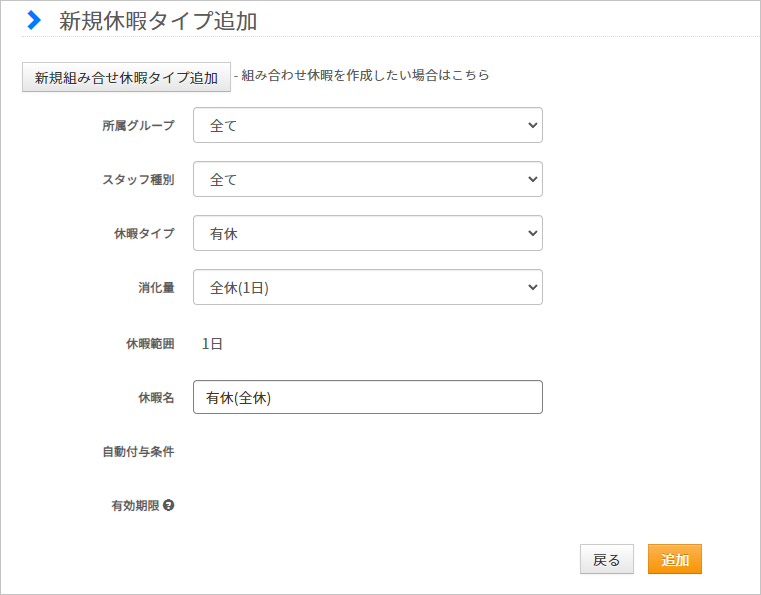Click the help icon next to 有効期限
Viewport: 761px width, 595px height.
coord(168,505)
